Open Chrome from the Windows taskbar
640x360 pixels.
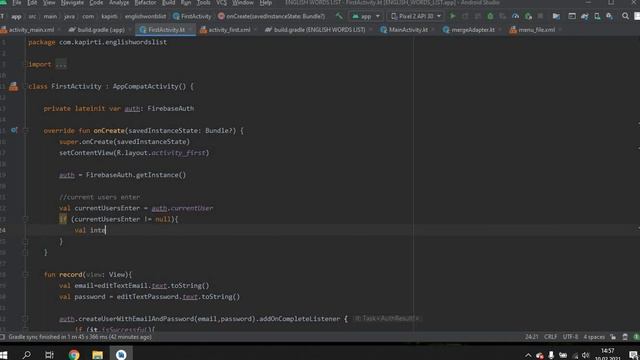pyautogui.click(x=74, y=354)
